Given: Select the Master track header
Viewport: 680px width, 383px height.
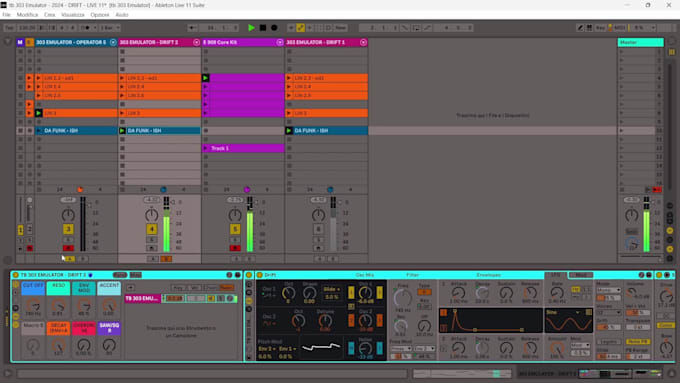Looking at the screenshot, I should tap(640, 43).
